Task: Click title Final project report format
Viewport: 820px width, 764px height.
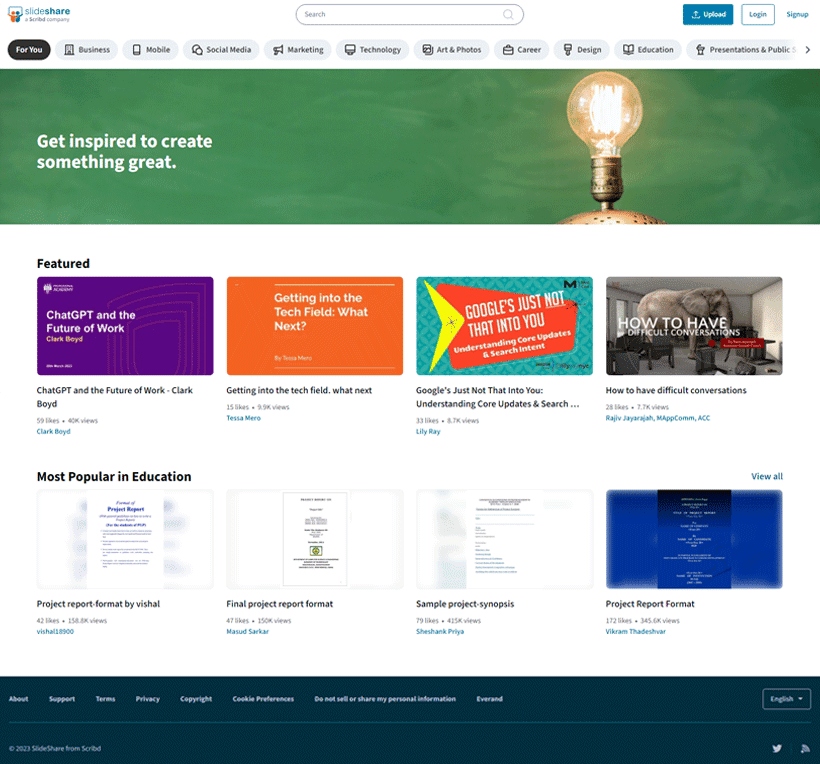Action: click(279, 604)
